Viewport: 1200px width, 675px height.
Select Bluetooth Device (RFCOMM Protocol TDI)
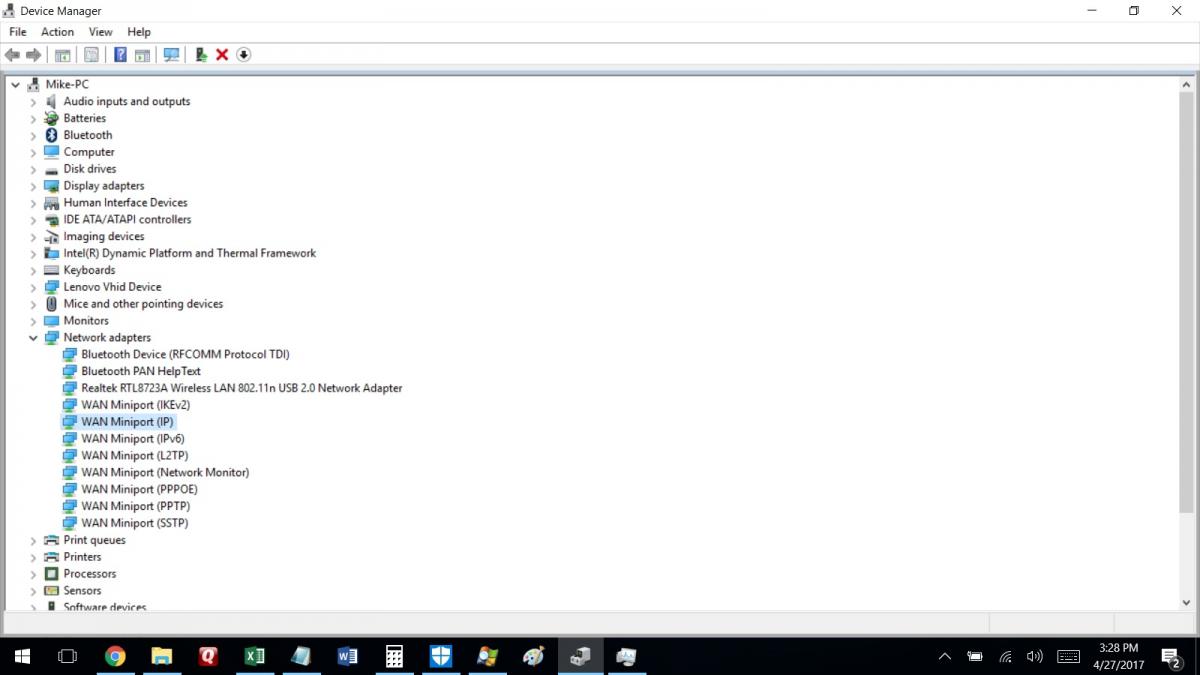185,354
